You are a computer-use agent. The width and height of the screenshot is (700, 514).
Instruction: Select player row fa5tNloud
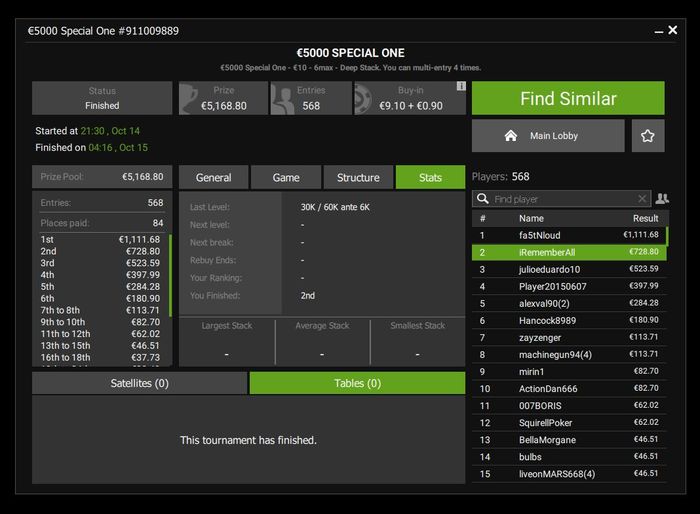coord(569,235)
